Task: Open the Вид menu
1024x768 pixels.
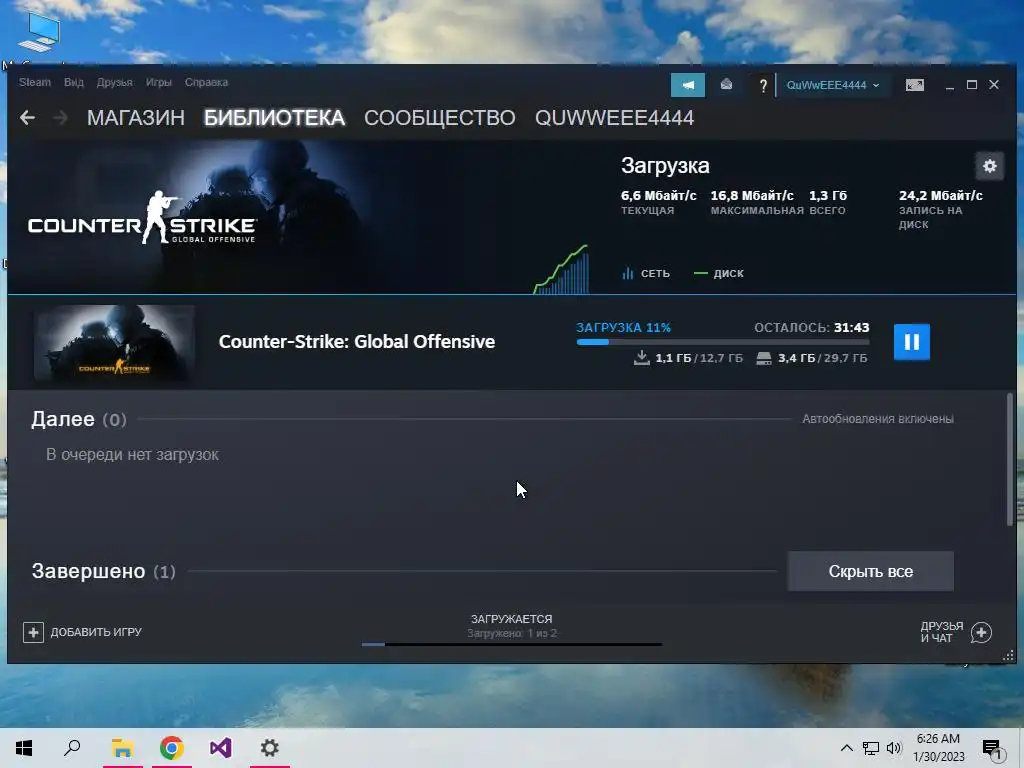Action: [x=74, y=82]
